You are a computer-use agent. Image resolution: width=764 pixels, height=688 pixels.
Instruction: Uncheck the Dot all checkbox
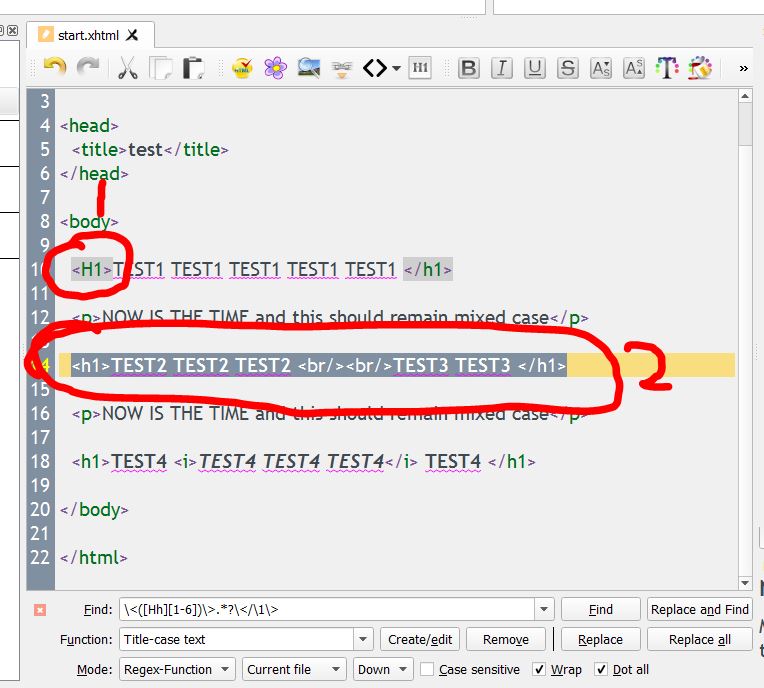[601, 669]
